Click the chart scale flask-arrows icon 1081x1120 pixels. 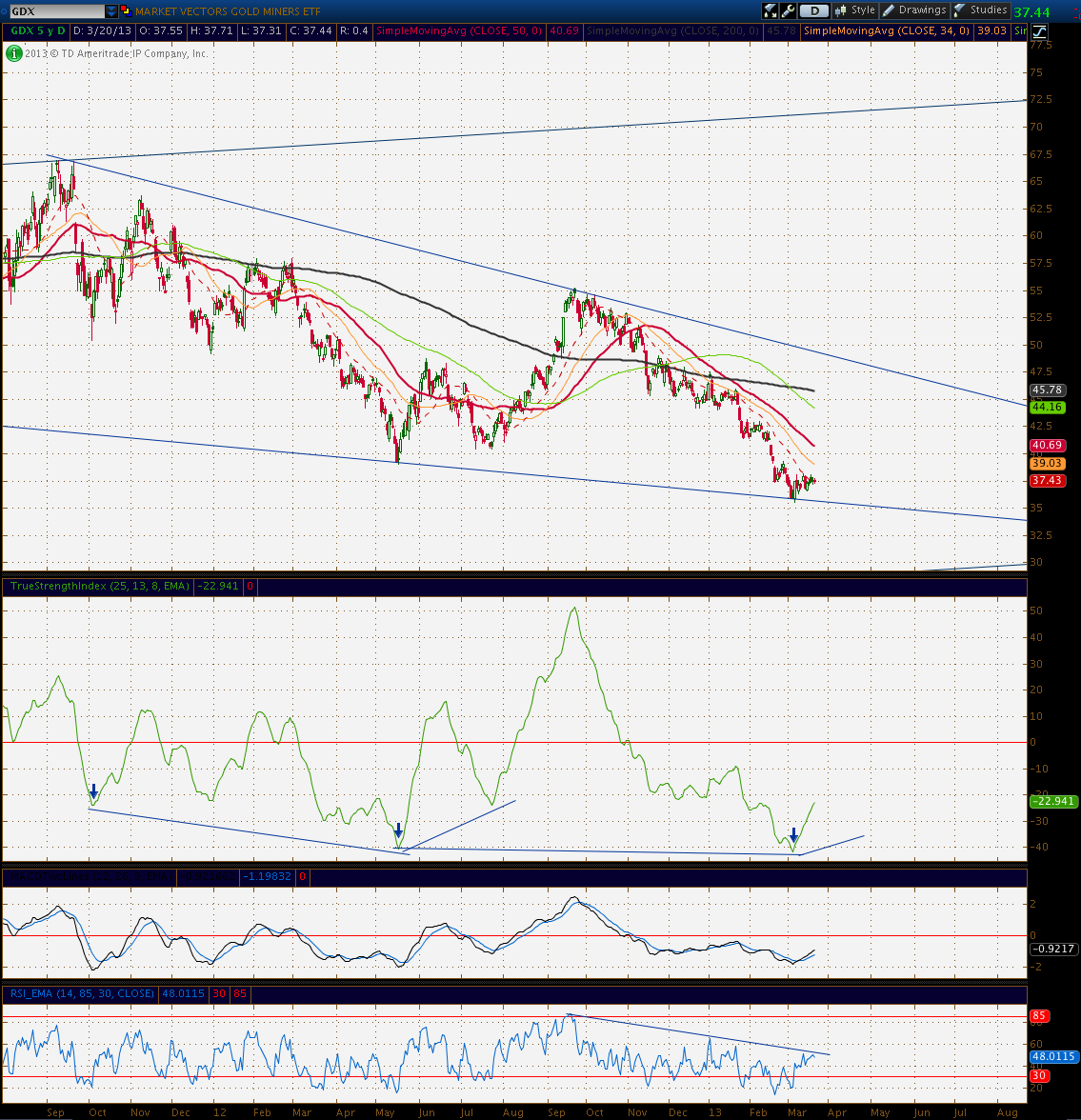pyautogui.click(x=771, y=10)
